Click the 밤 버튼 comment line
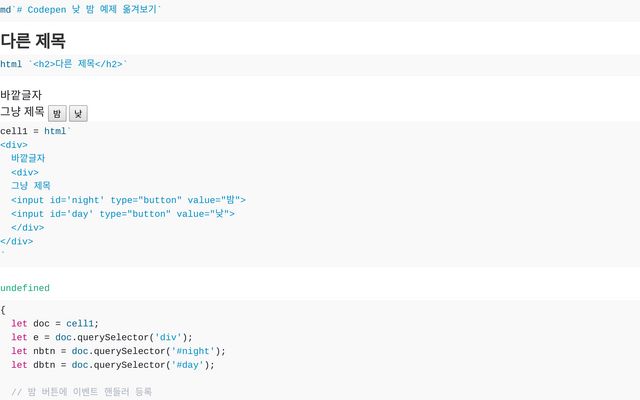The height and width of the screenshot is (400, 640). pos(81,392)
